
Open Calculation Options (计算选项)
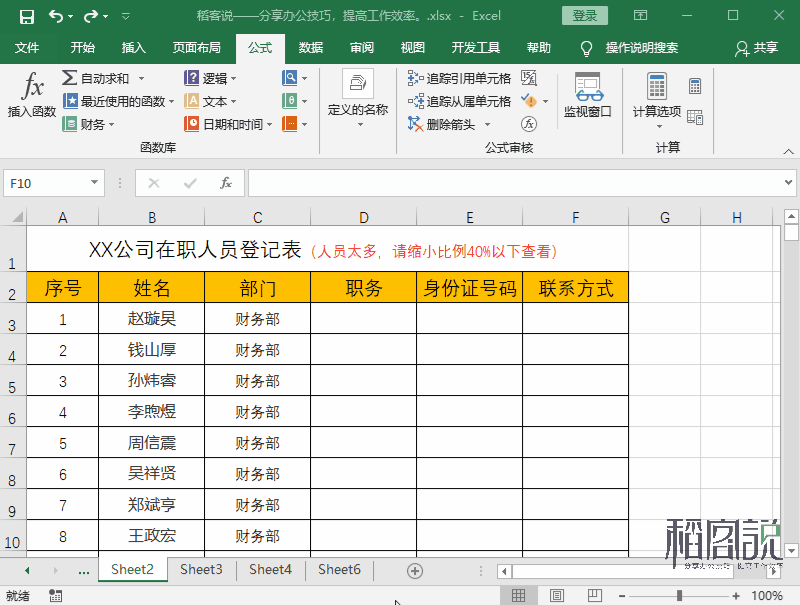point(657,100)
